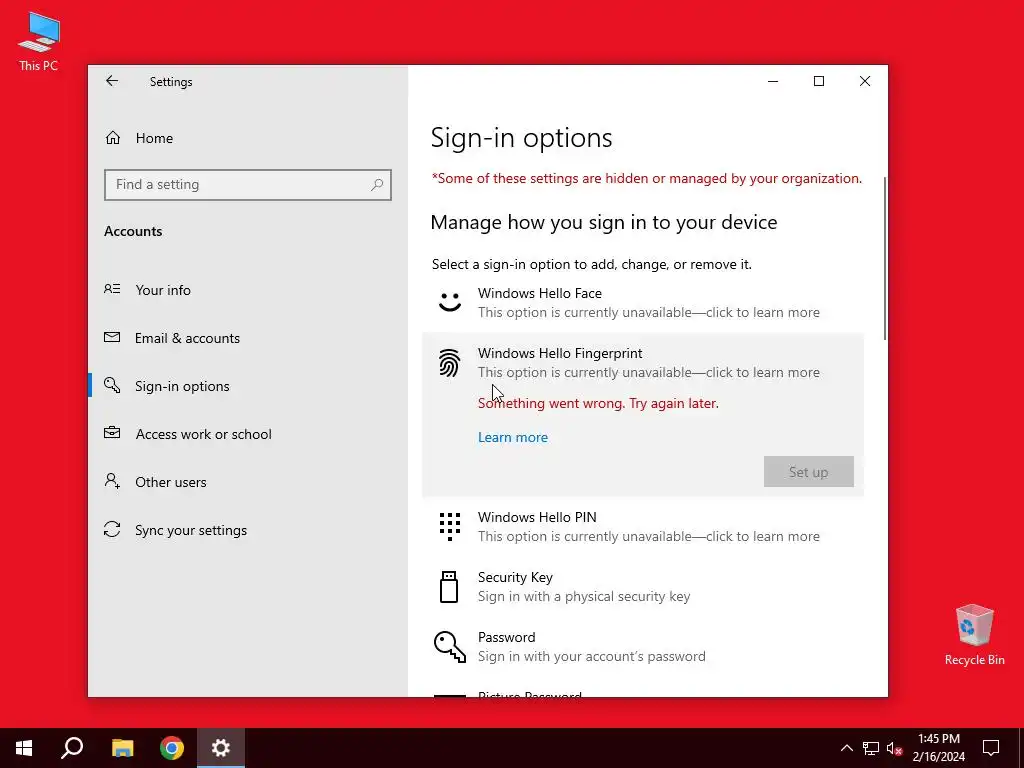Click the Password key icon
The height and width of the screenshot is (768, 1024).
tap(450, 647)
